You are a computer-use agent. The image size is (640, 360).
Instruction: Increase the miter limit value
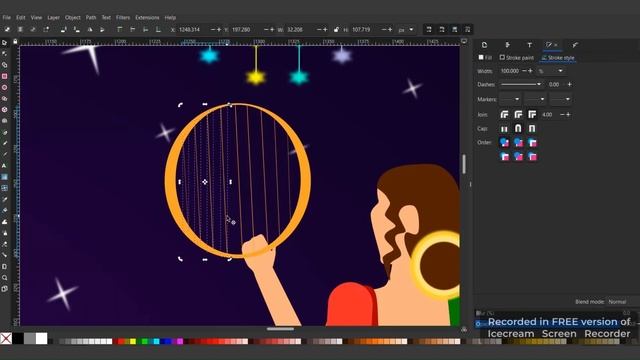coord(568,115)
